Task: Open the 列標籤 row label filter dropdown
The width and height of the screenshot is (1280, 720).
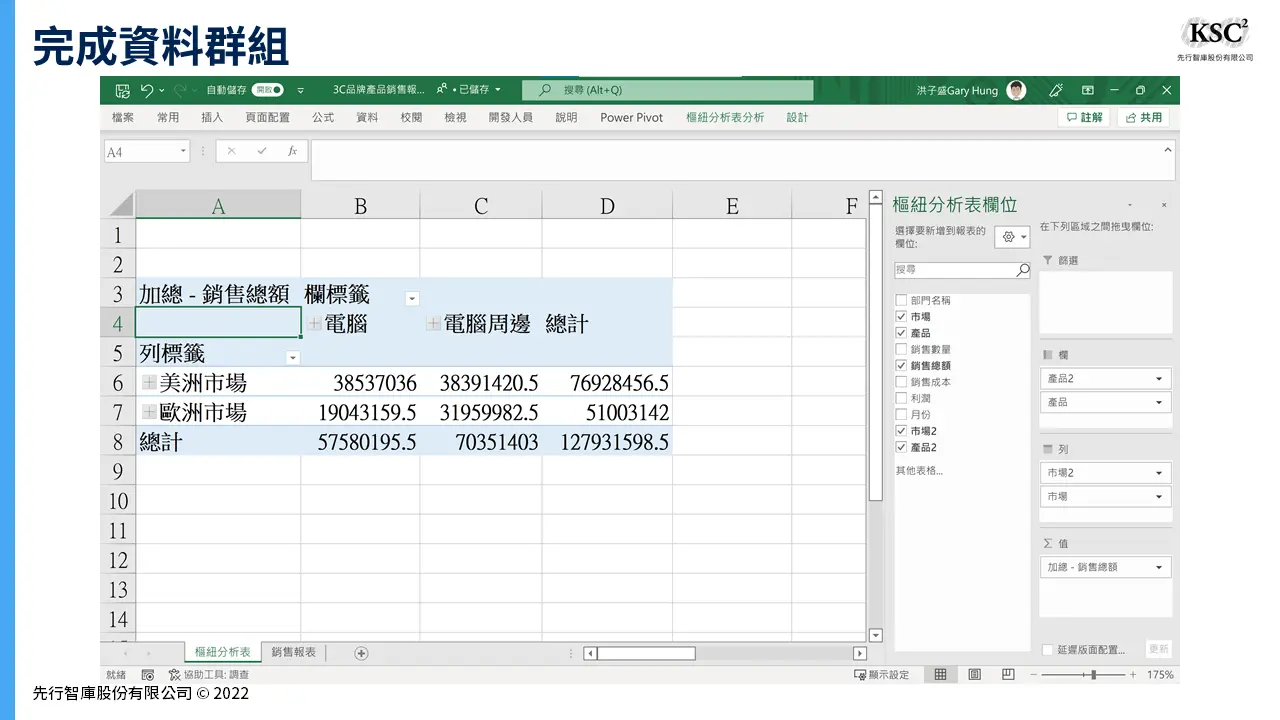Action: (293, 358)
